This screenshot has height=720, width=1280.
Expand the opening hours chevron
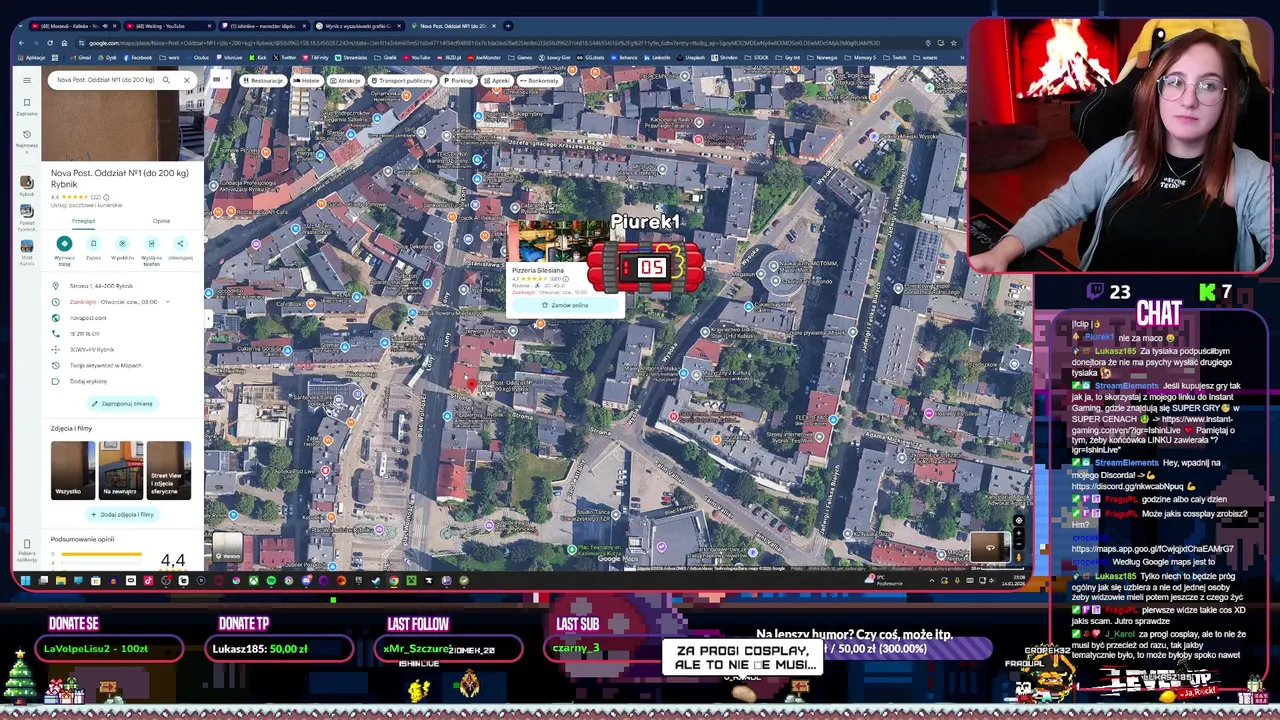[167, 302]
